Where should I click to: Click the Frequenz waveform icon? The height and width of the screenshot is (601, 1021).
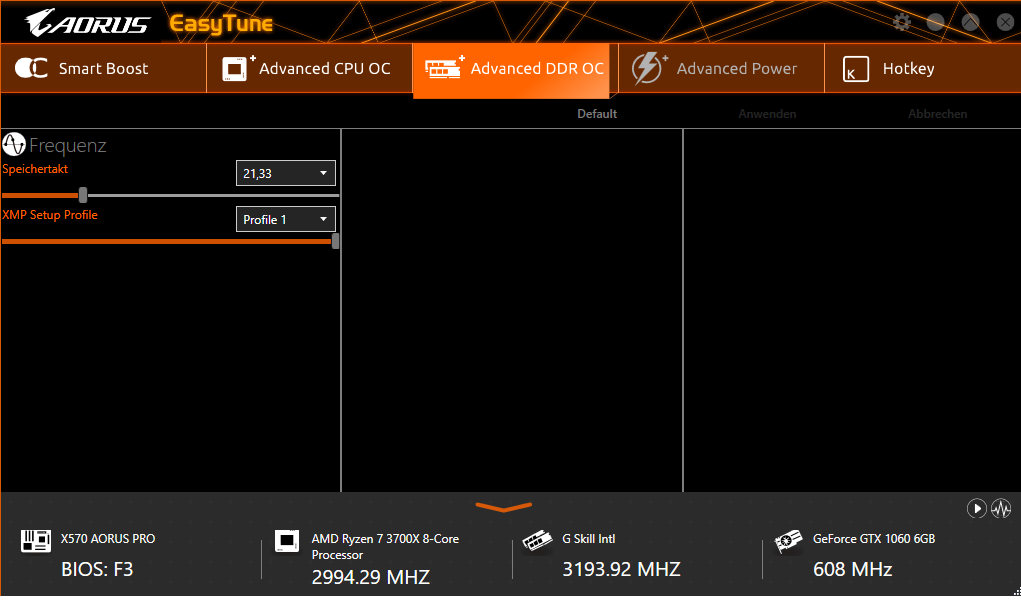[14, 145]
